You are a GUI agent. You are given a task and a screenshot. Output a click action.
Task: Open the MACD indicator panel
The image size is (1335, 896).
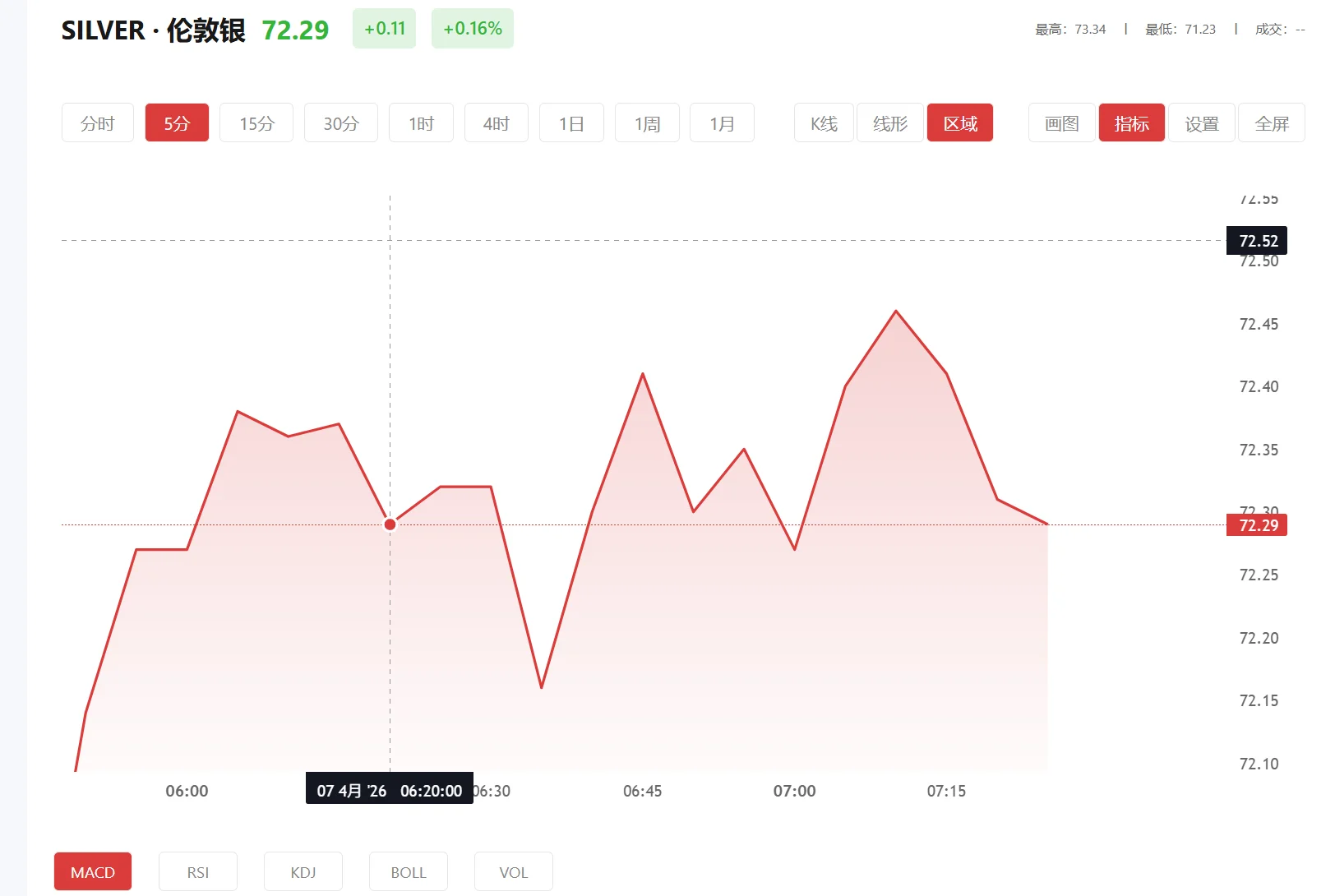[x=92, y=871]
